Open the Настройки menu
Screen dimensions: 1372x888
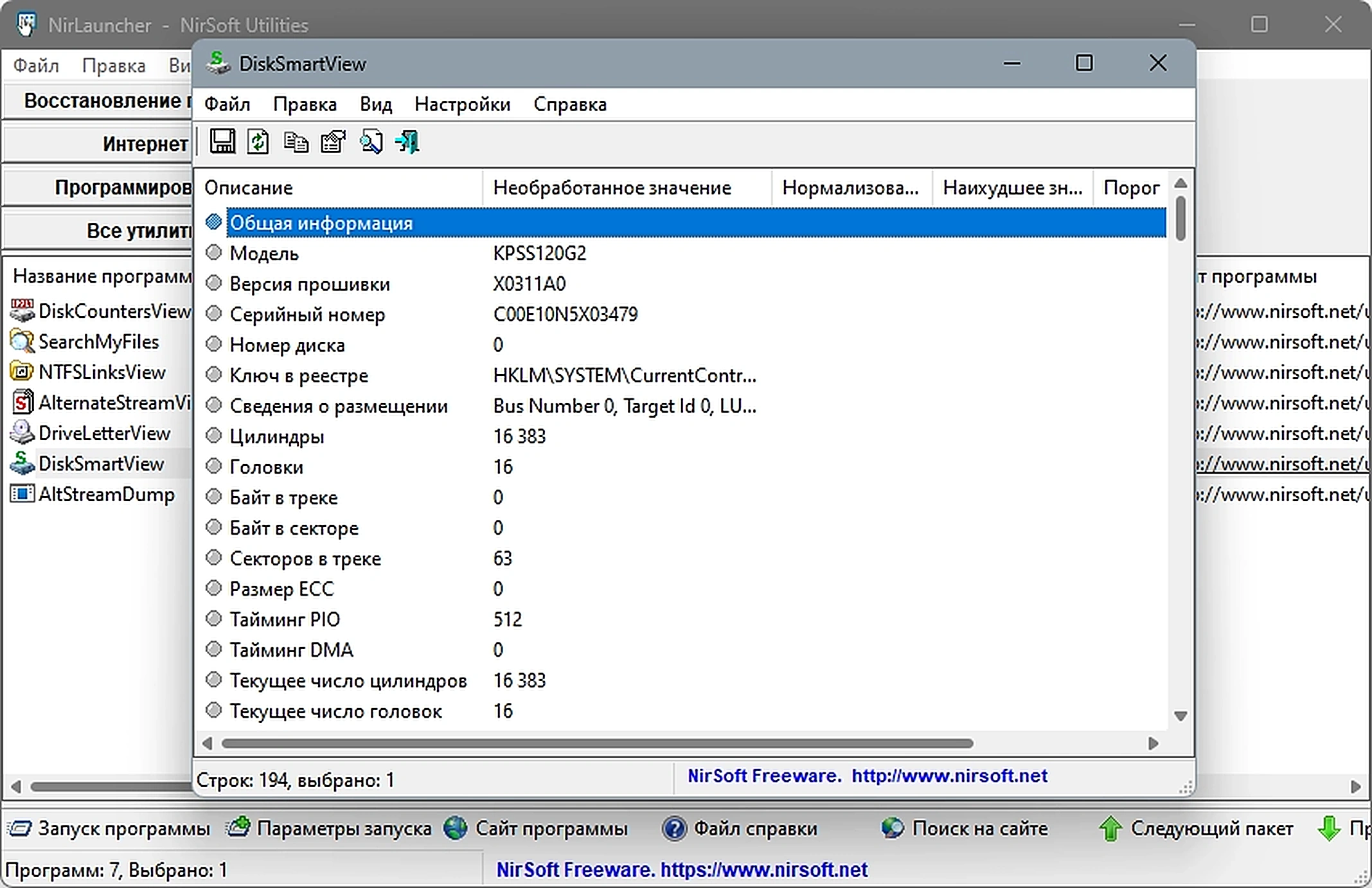(x=462, y=104)
